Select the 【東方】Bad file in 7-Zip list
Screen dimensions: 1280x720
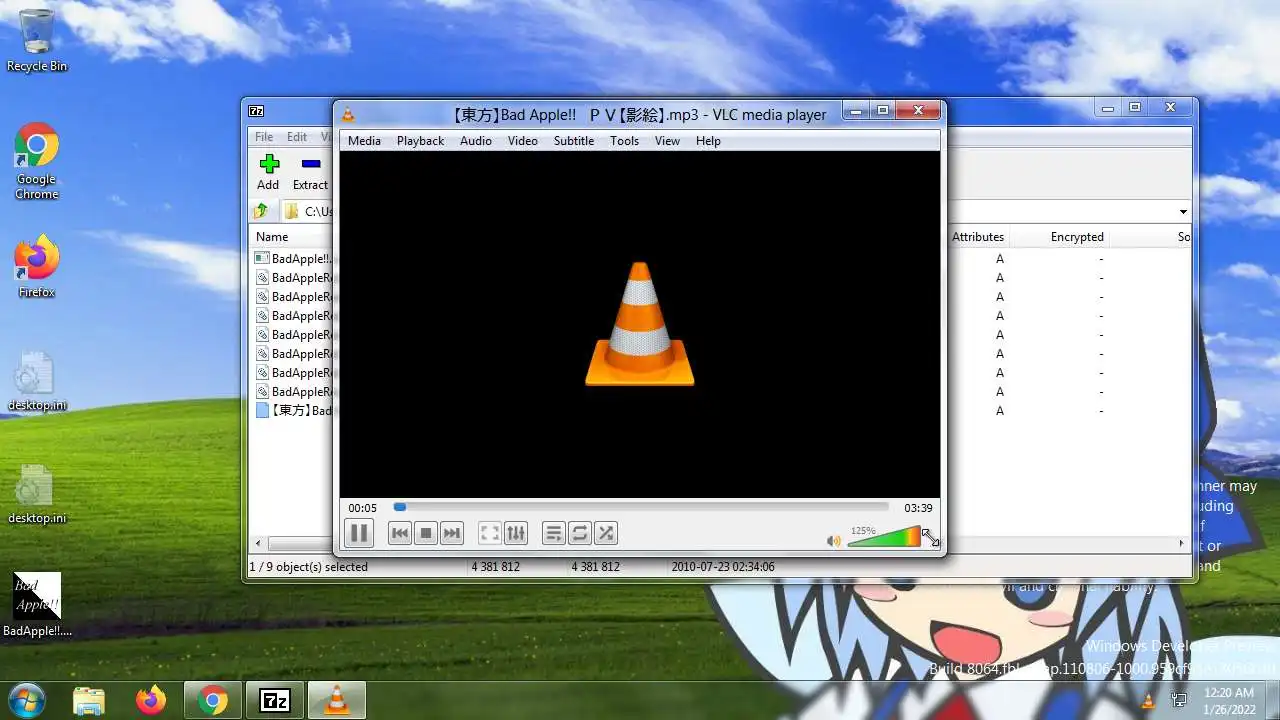(x=293, y=411)
